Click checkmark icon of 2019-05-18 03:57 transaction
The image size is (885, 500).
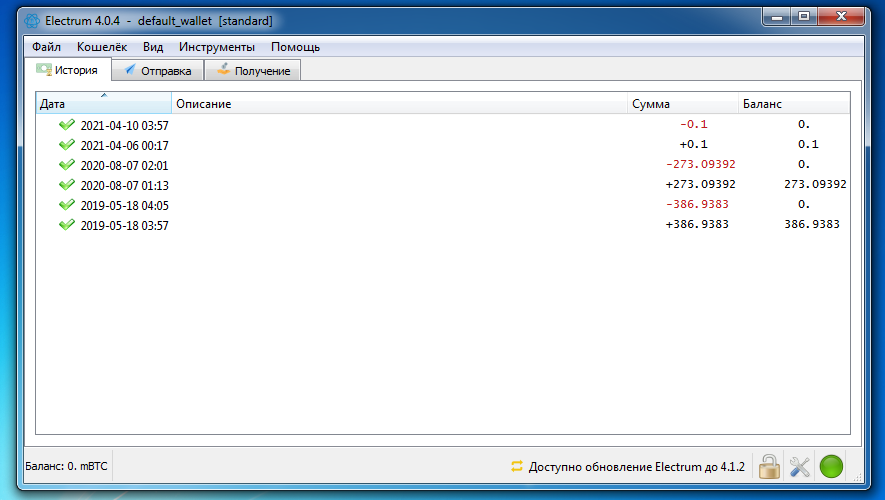coord(67,225)
